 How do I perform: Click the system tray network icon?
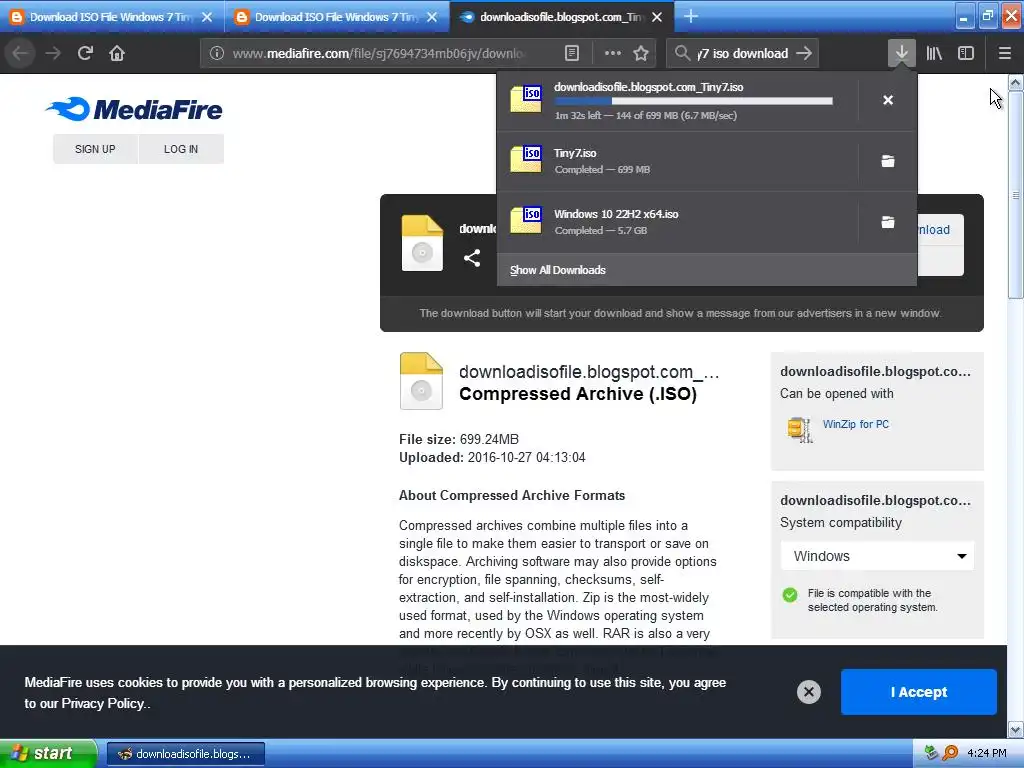click(x=932, y=753)
